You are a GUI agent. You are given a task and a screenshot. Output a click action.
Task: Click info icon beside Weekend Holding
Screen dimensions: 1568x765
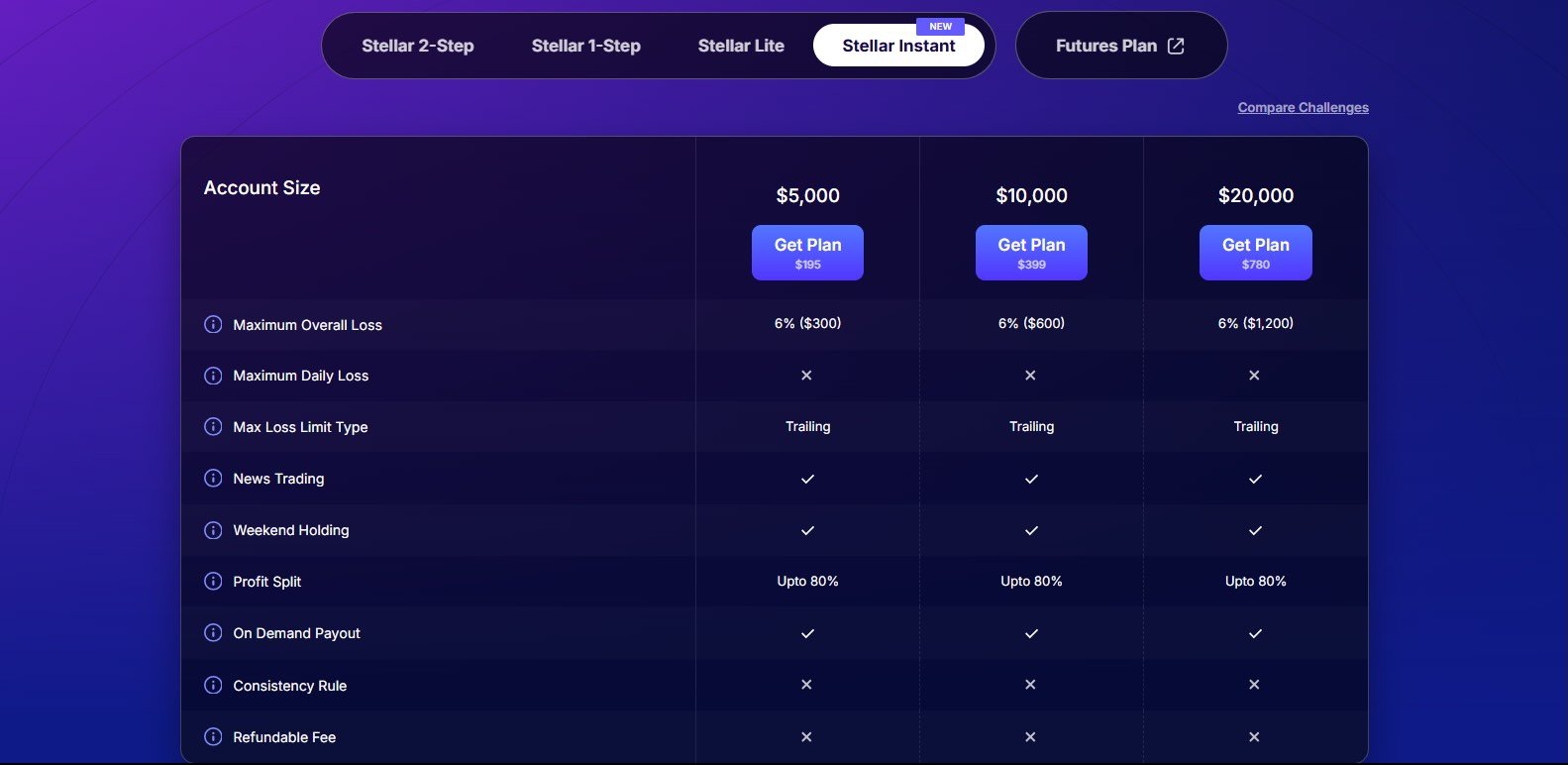[x=213, y=529]
